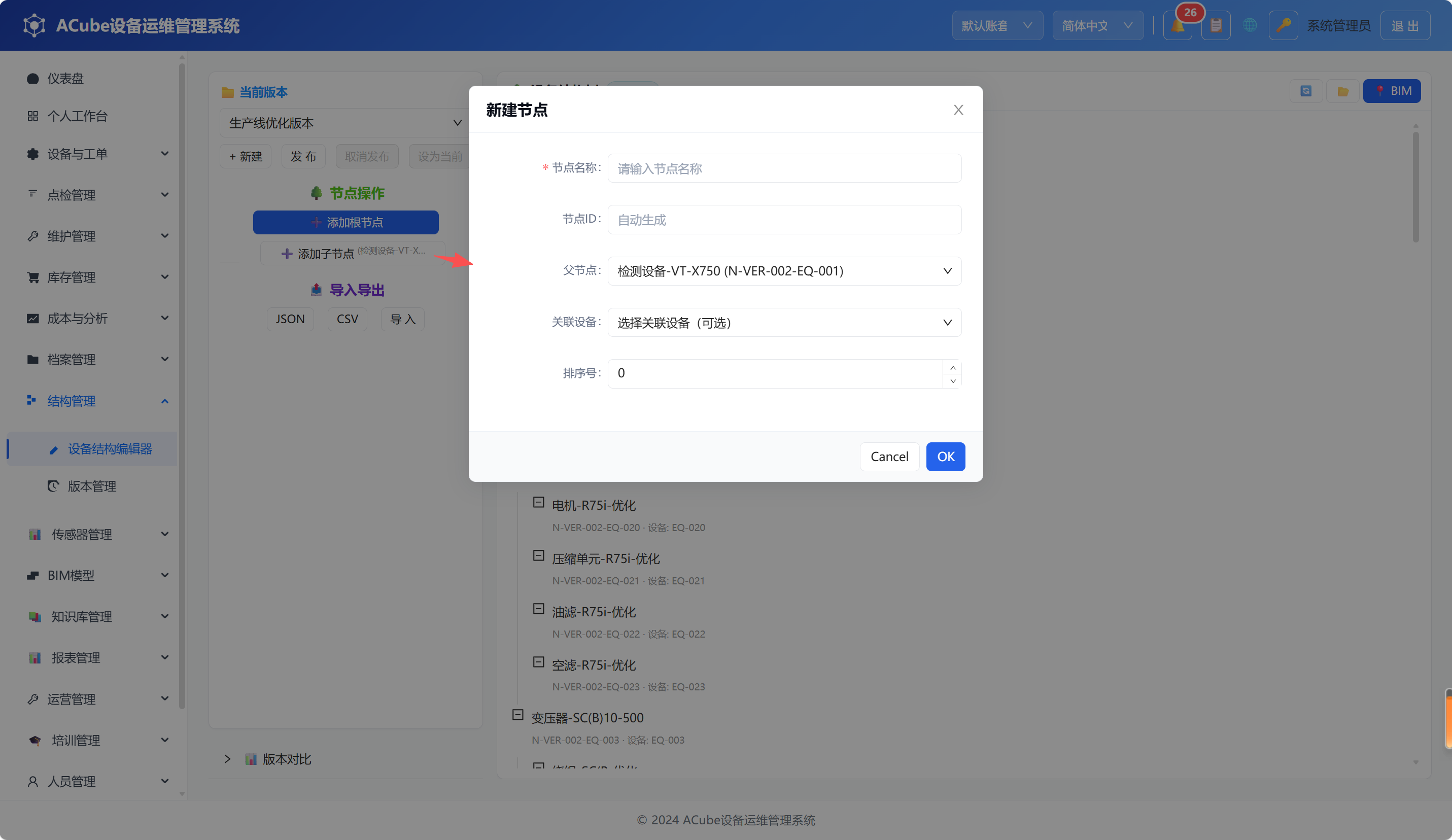Screen dimensions: 1452x840
Task: Collapse the 电机-R75i-优化 tree node
Action: click(538, 502)
